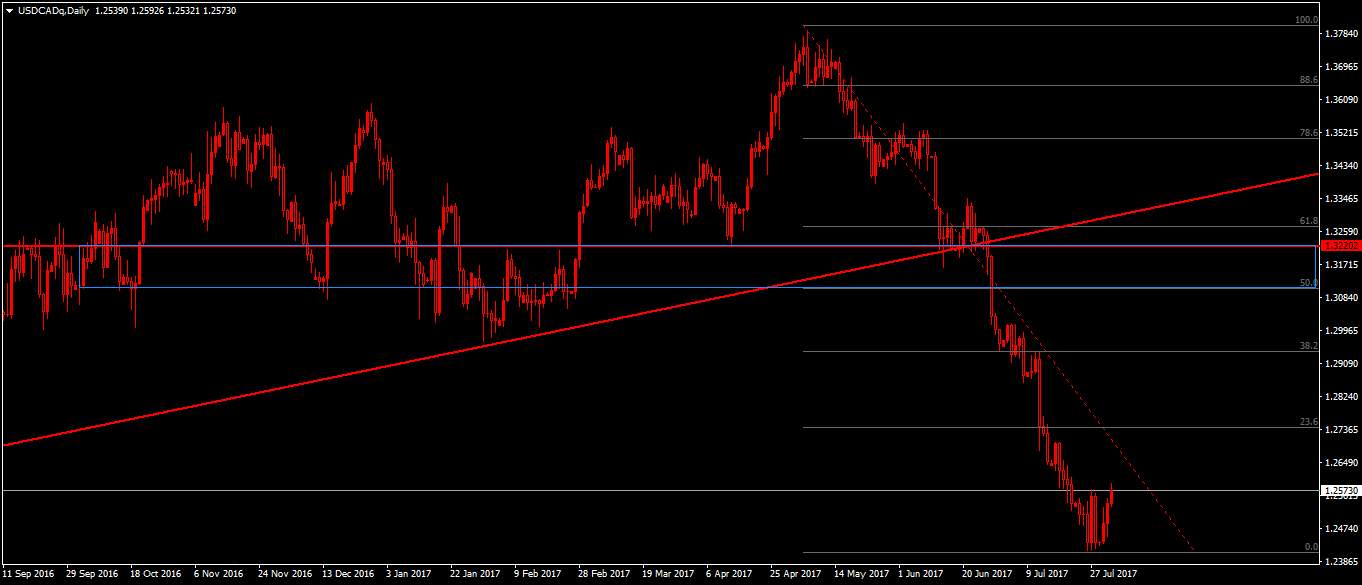This screenshot has width=1362, height=585.
Task: Click the 1 Jun 2017 date label
Action: (x=920, y=574)
